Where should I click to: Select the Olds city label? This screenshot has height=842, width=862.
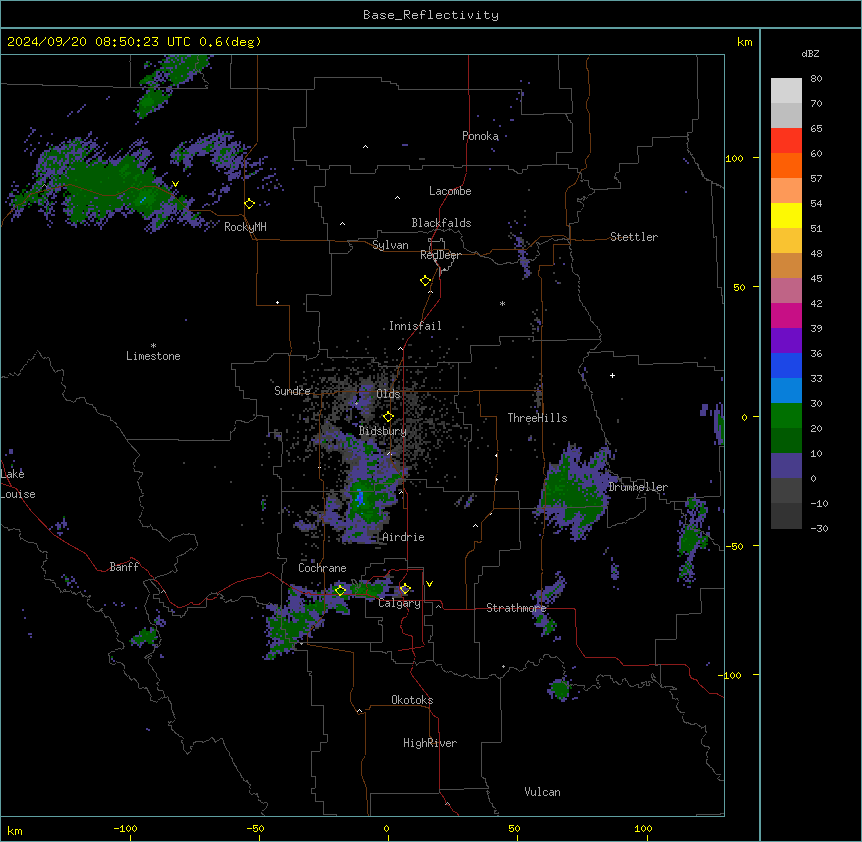pos(388,394)
